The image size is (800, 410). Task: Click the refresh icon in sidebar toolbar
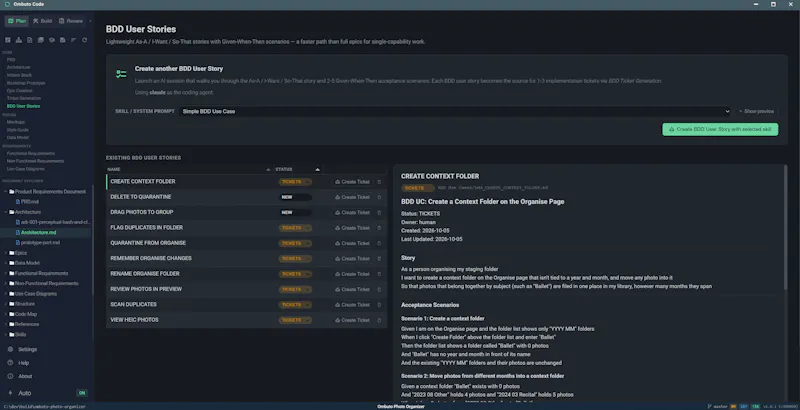pyautogui.click(x=84, y=40)
